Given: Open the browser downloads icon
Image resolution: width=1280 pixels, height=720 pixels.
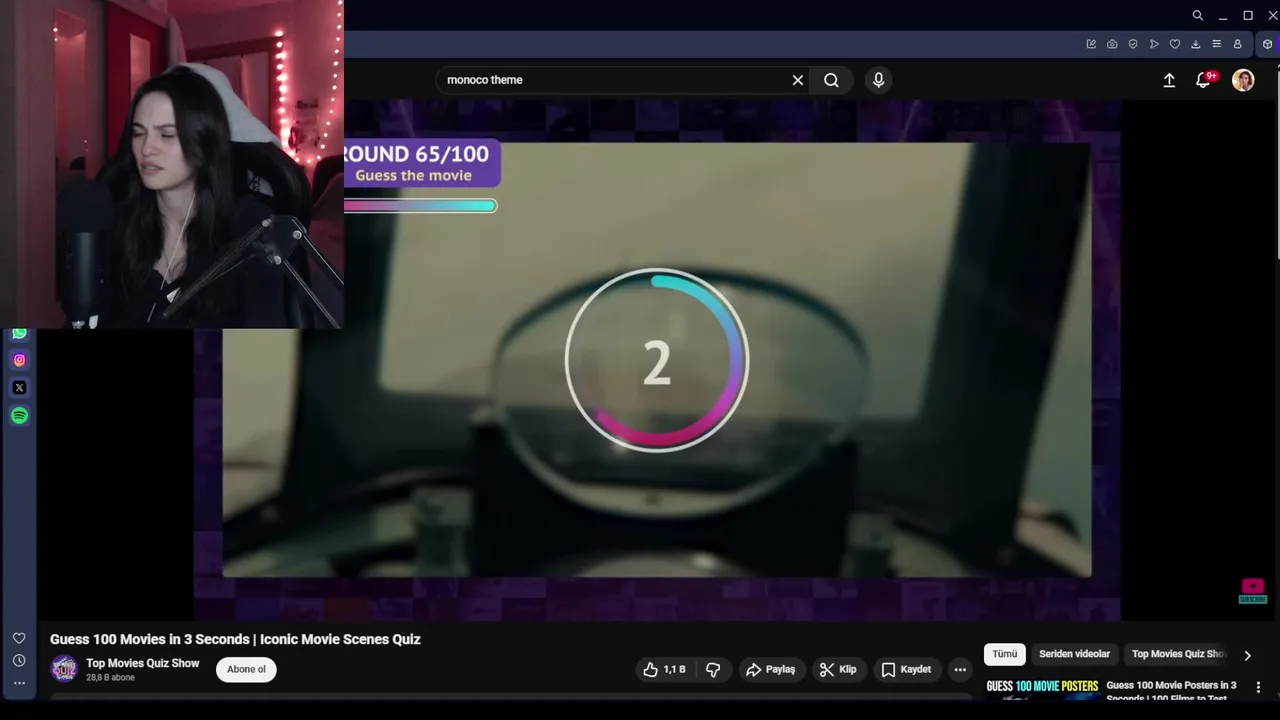Looking at the screenshot, I should [x=1195, y=44].
